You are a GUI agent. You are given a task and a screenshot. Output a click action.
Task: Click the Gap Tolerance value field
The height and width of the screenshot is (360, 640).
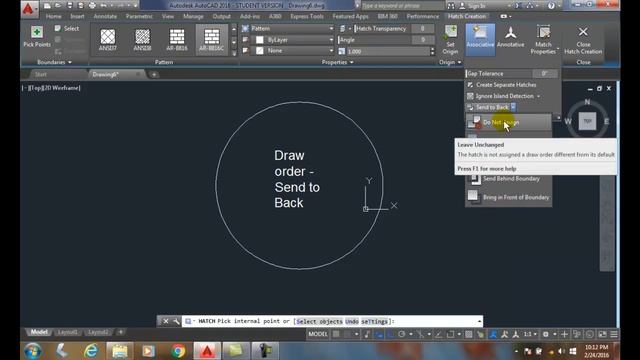(x=545, y=73)
